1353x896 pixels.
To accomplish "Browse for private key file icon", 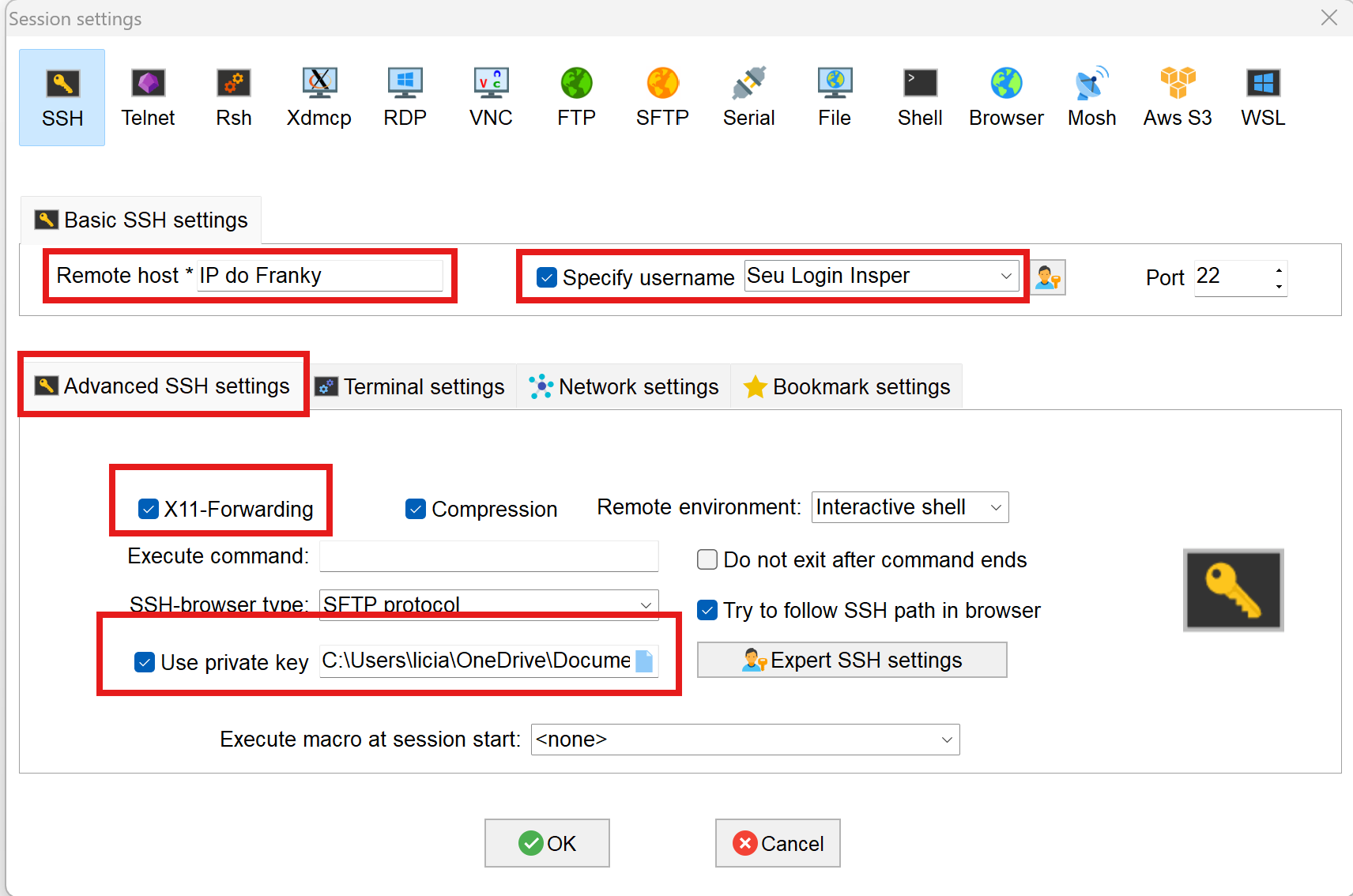I will pyautogui.click(x=645, y=661).
